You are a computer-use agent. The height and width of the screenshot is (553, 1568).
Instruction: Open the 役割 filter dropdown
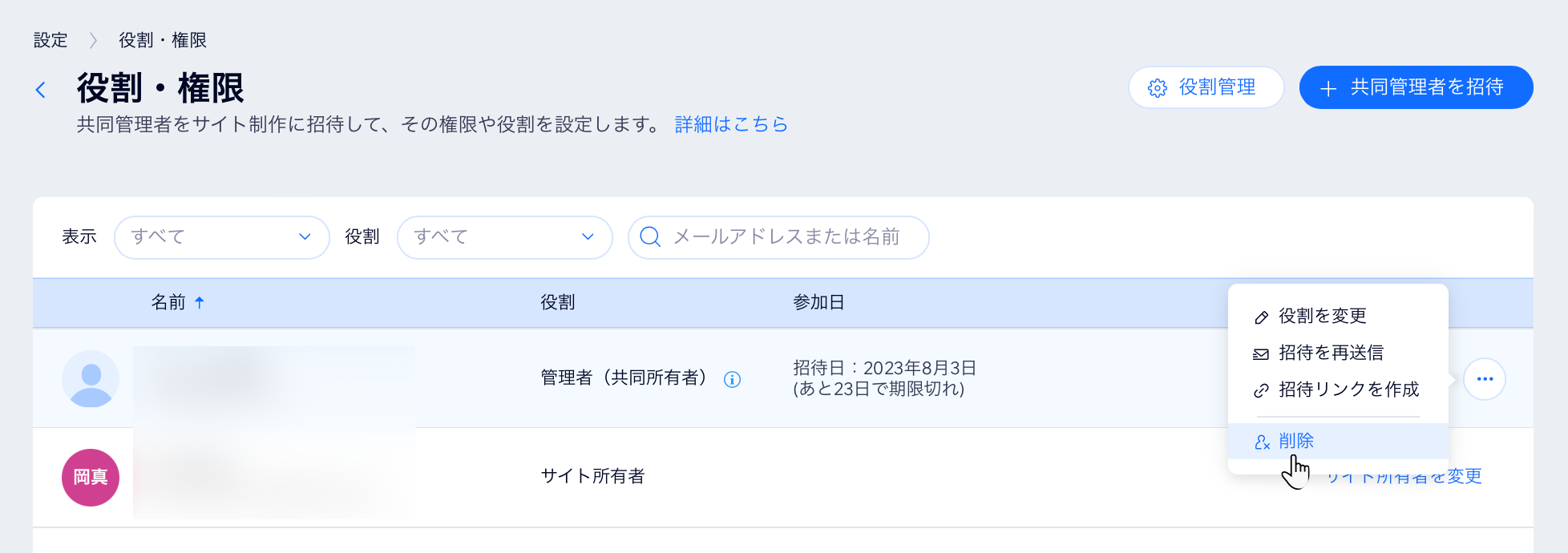coord(504,237)
